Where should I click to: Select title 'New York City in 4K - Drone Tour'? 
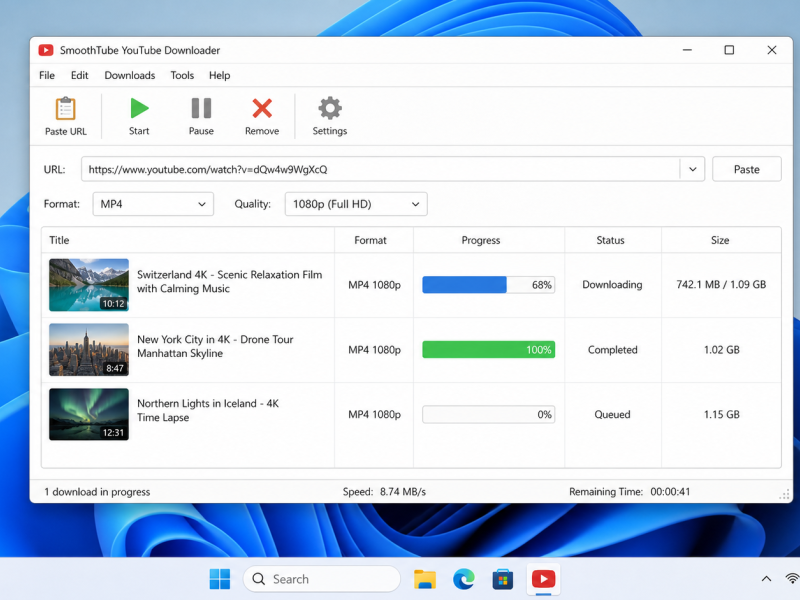point(215,339)
